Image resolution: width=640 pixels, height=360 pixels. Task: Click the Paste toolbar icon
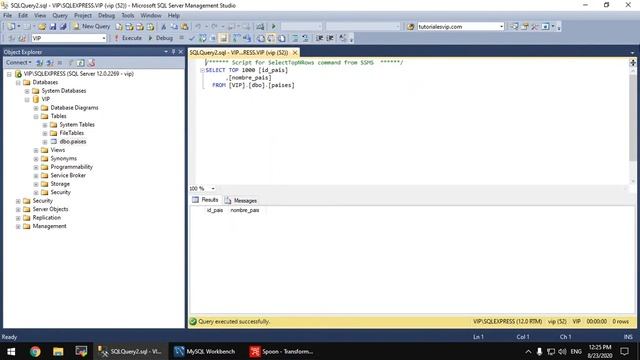(x=184, y=27)
